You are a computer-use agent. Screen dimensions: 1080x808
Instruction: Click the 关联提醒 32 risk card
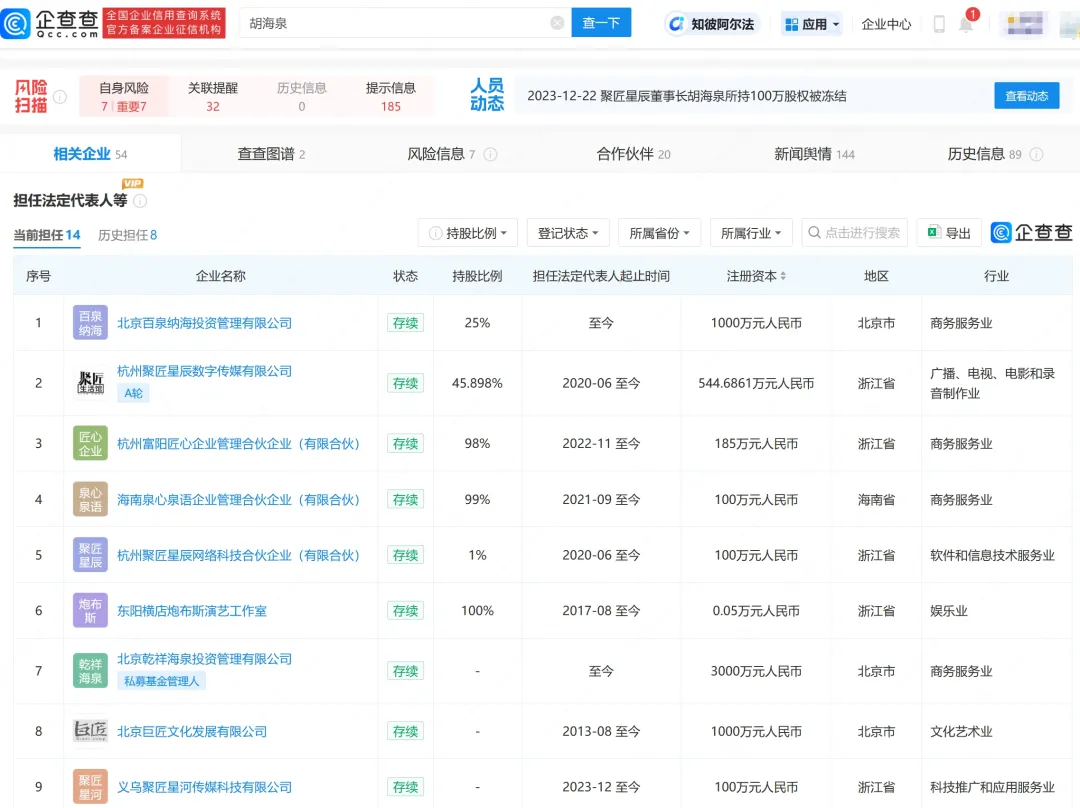[213, 96]
